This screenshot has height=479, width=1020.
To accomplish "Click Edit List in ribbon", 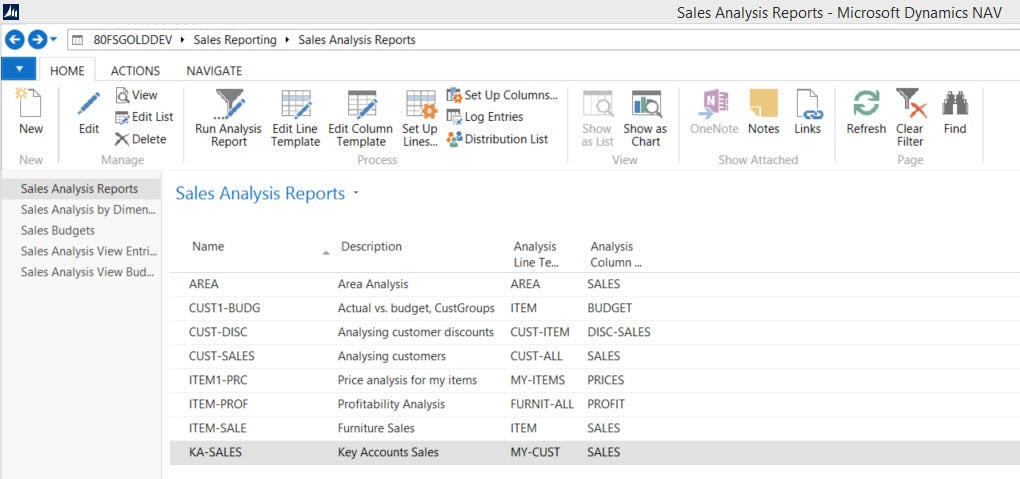I will (144, 117).
